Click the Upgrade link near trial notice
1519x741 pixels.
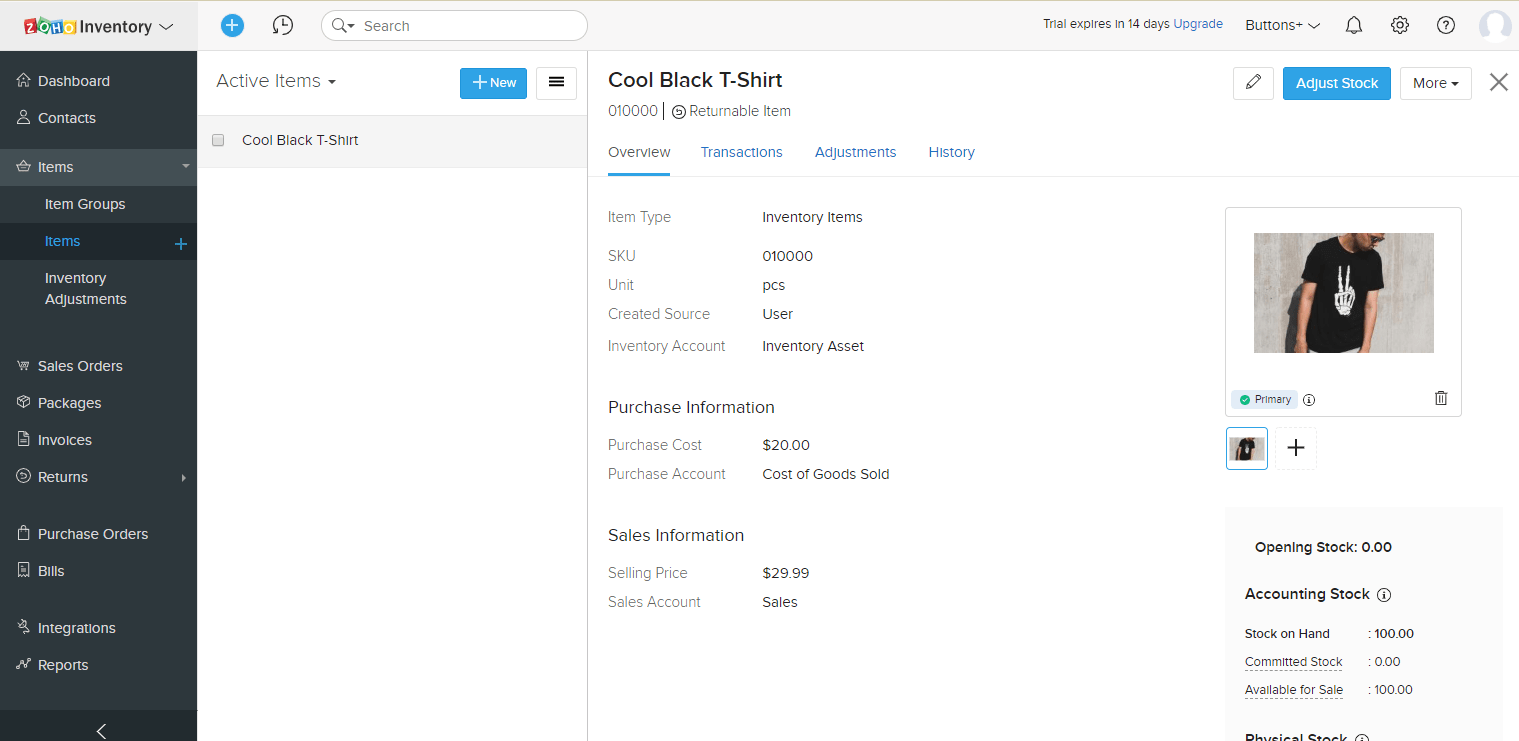[x=1198, y=23]
